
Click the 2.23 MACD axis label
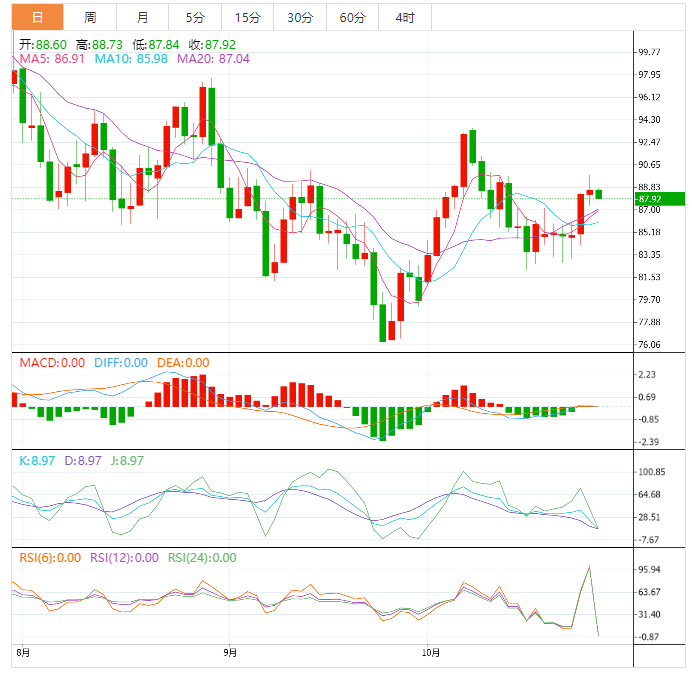click(x=647, y=375)
